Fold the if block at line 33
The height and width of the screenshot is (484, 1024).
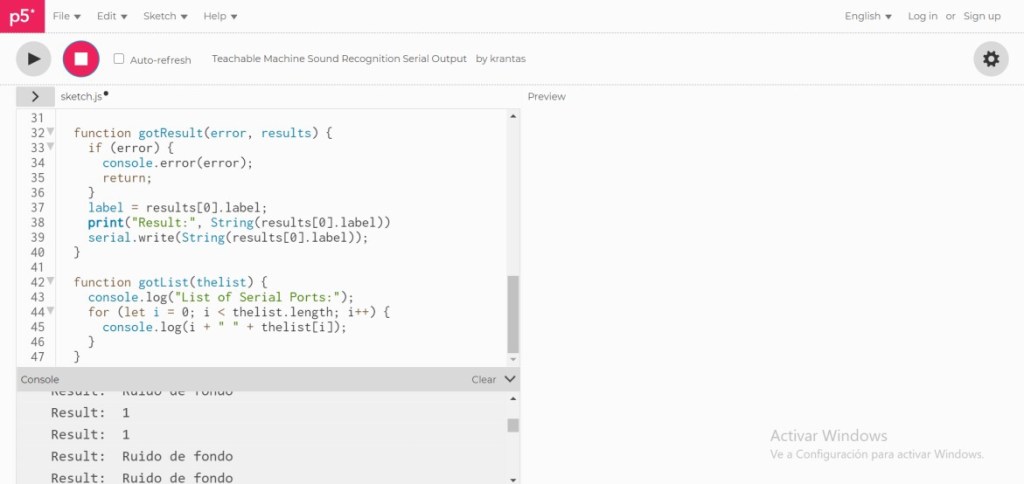coord(51,148)
